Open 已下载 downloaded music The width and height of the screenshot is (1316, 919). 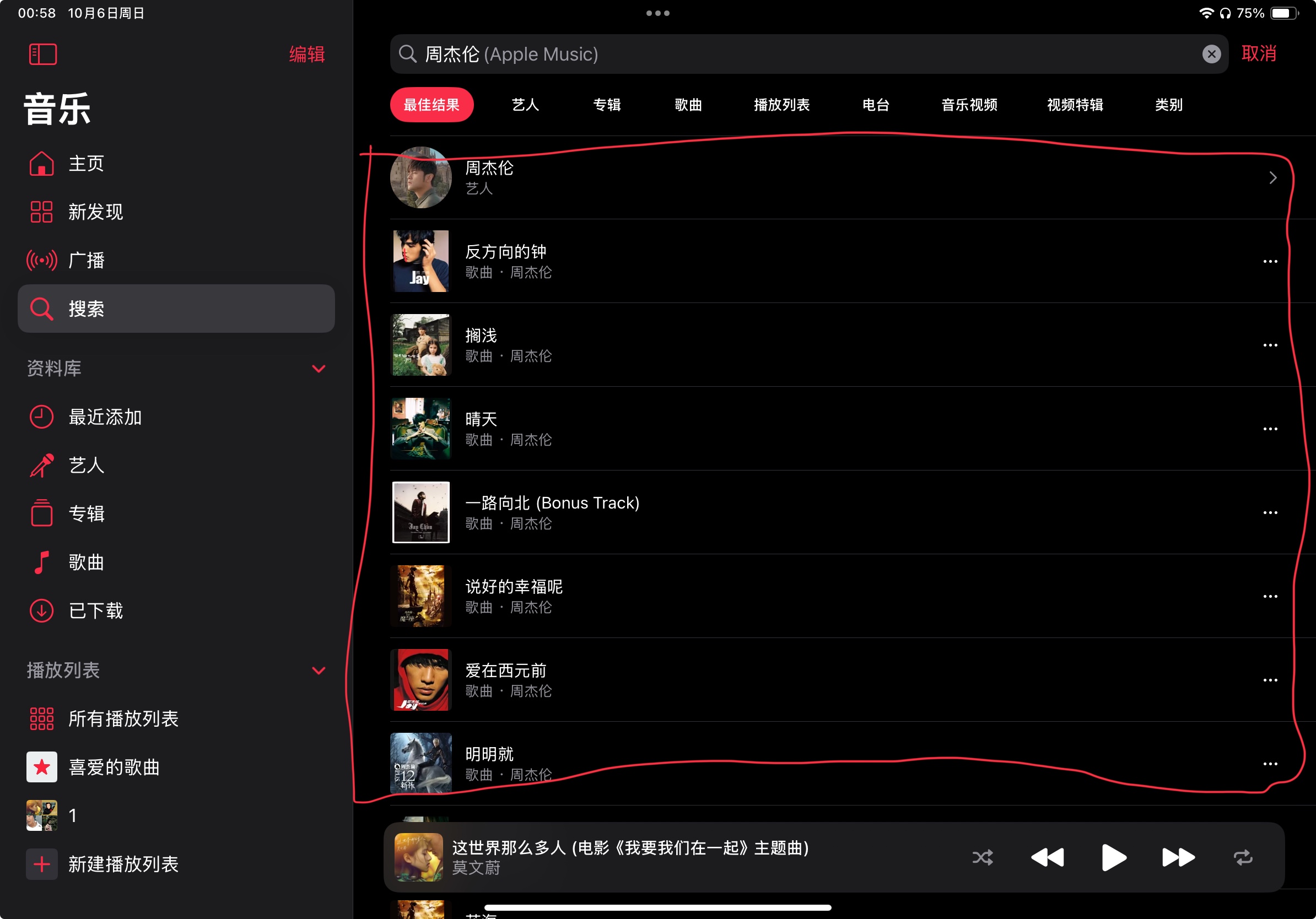click(x=95, y=611)
